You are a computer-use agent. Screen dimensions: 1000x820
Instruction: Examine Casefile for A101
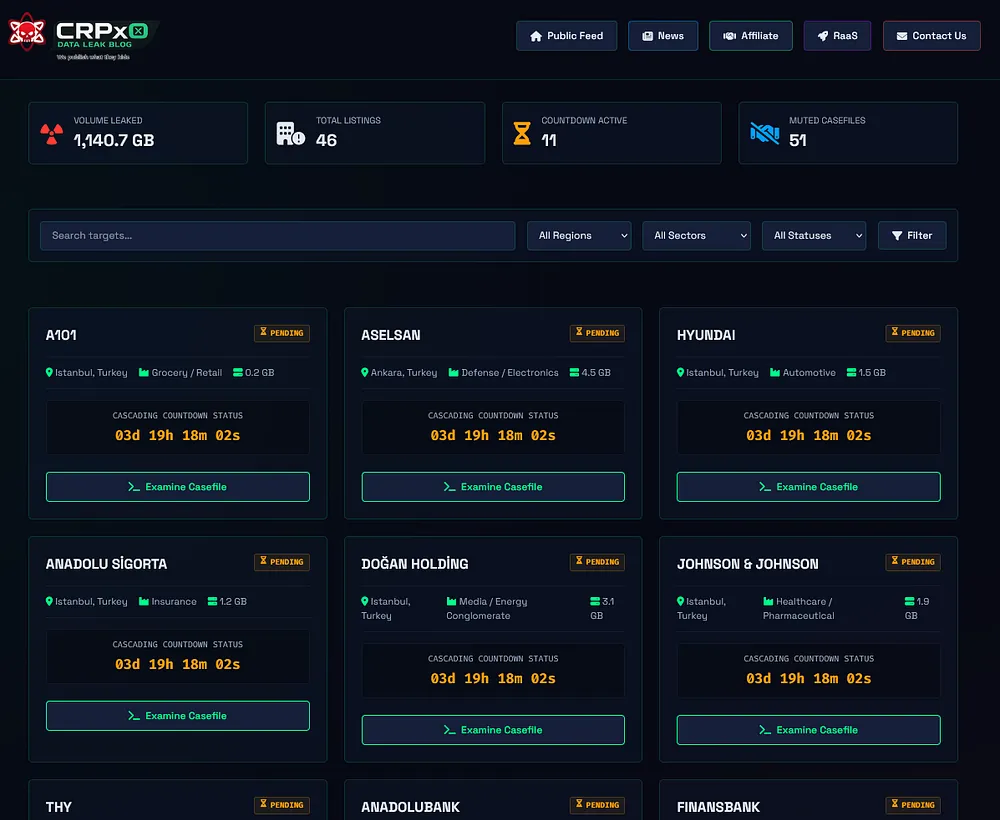pyautogui.click(x=177, y=487)
